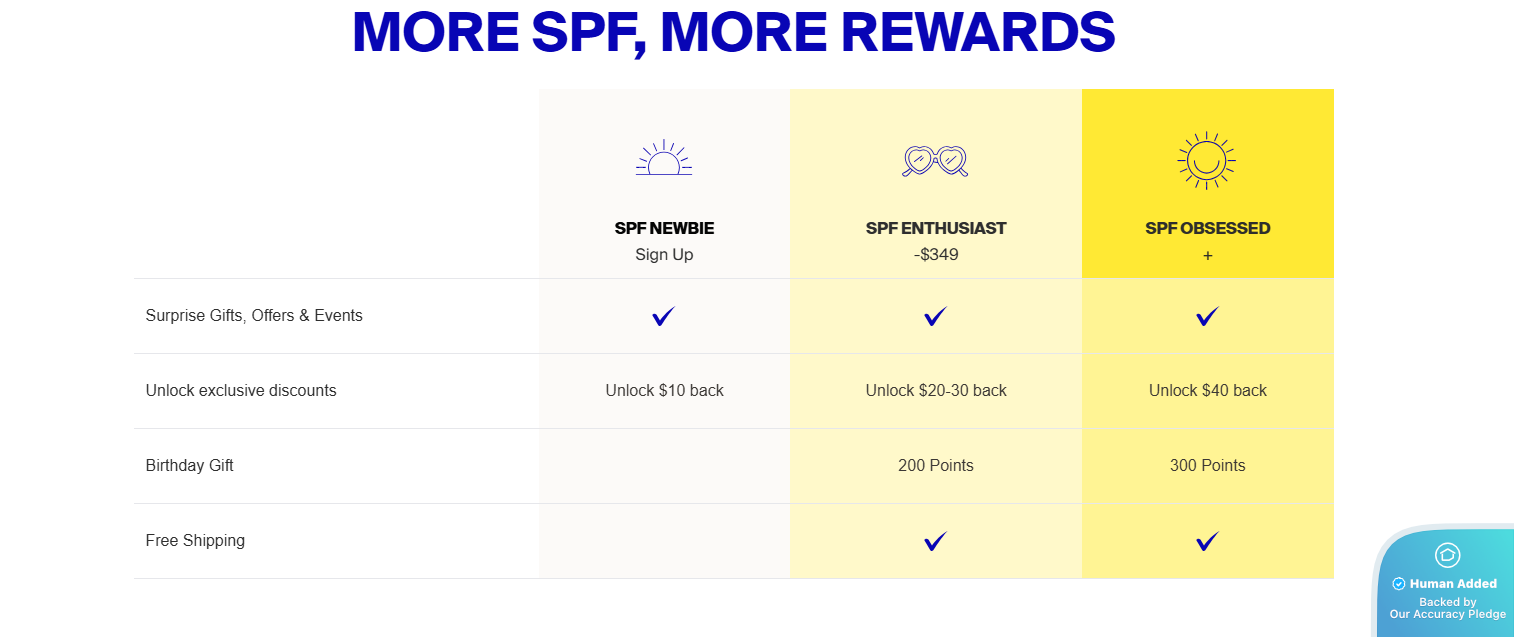
Task: Click the sunrise icon above SPF Newbie
Action: pyautogui.click(x=664, y=159)
